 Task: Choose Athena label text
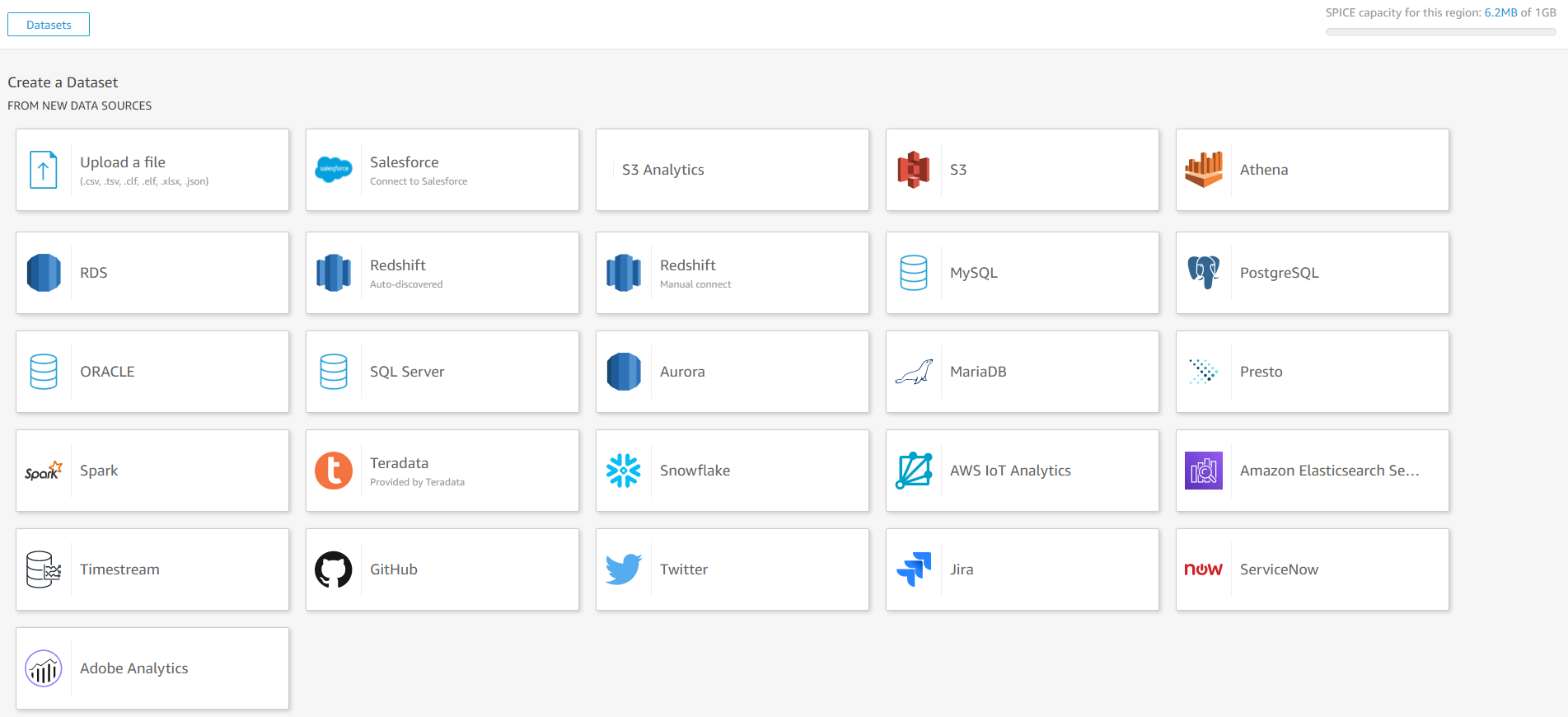tap(1264, 170)
